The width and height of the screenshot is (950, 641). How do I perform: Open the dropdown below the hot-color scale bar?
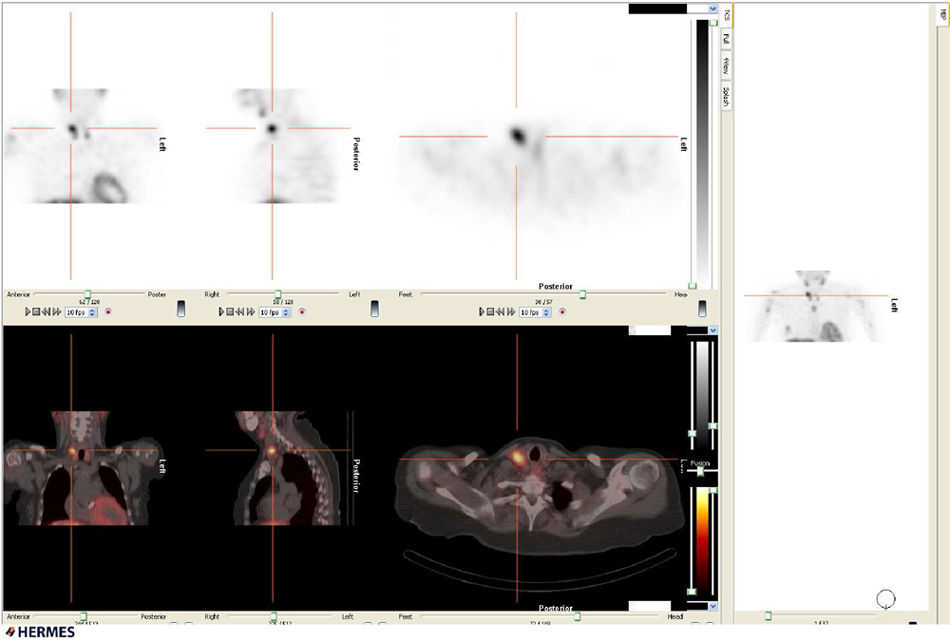[x=712, y=606]
